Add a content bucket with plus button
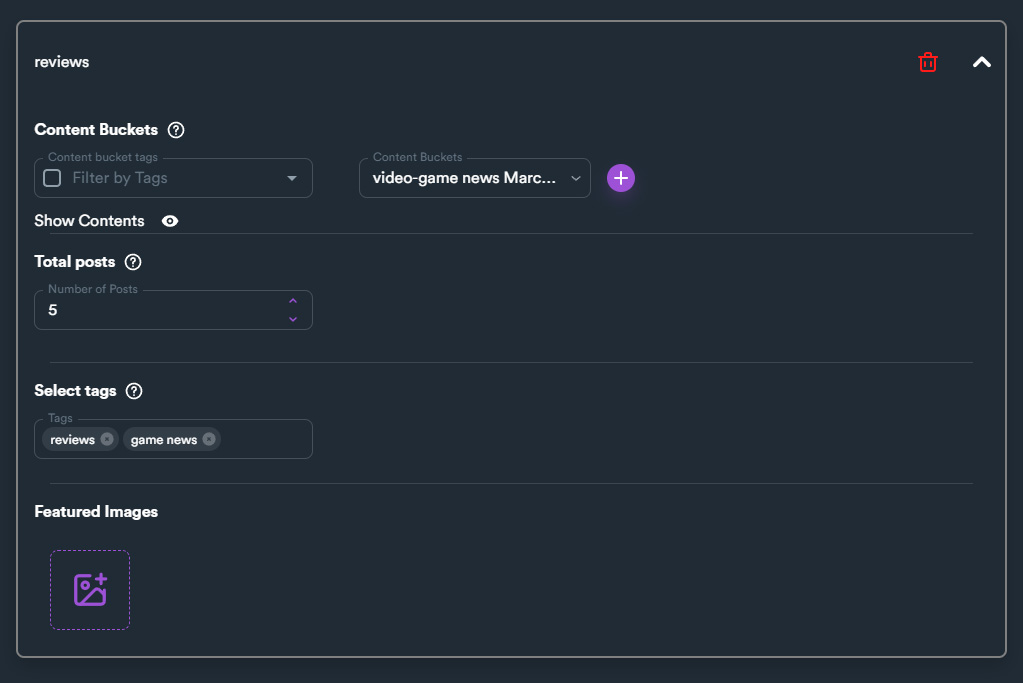 point(621,178)
